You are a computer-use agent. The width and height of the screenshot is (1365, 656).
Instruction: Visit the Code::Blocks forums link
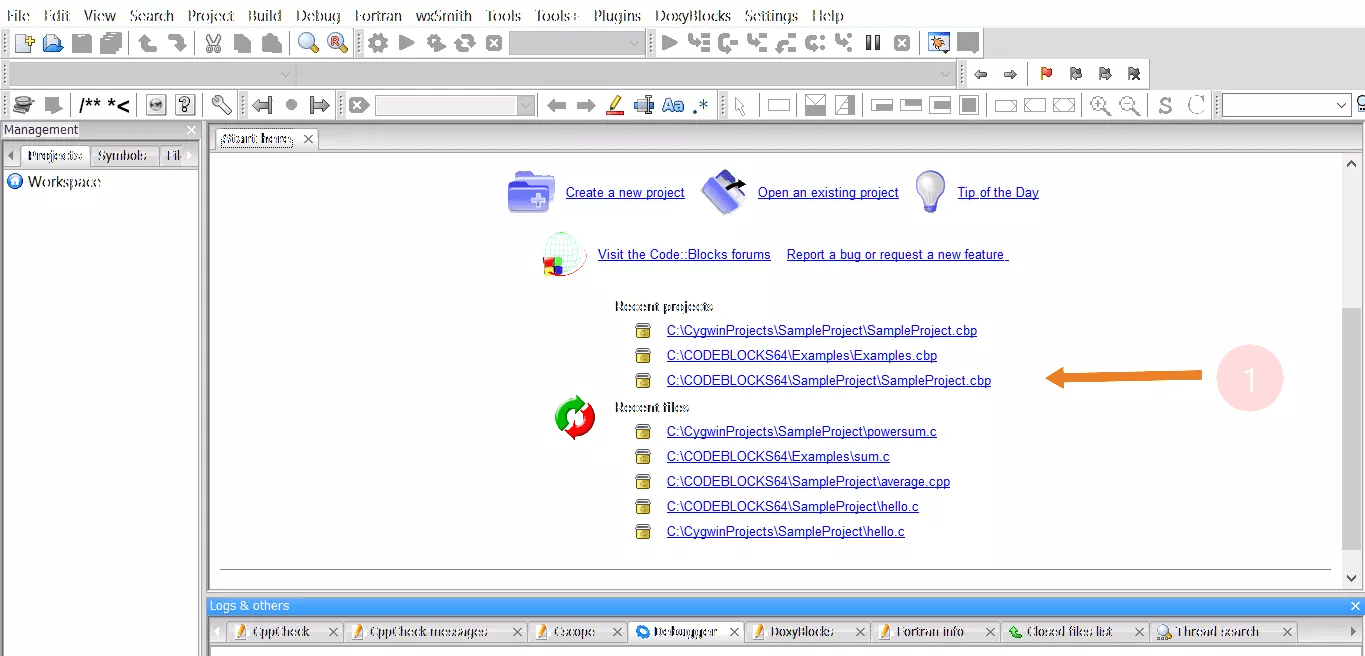(684, 254)
